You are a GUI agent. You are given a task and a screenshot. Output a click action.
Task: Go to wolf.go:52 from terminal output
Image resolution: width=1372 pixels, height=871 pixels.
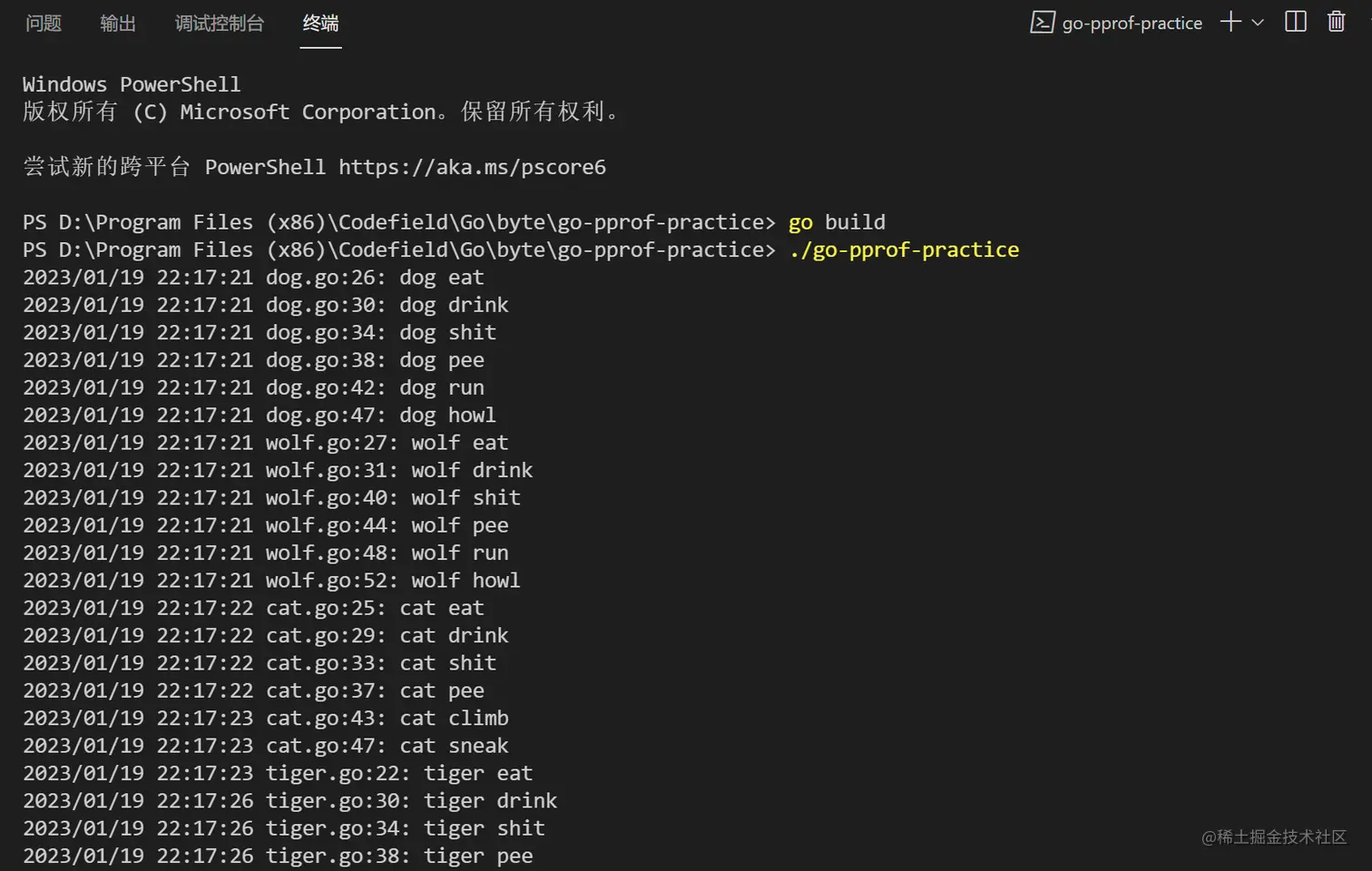(330, 581)
